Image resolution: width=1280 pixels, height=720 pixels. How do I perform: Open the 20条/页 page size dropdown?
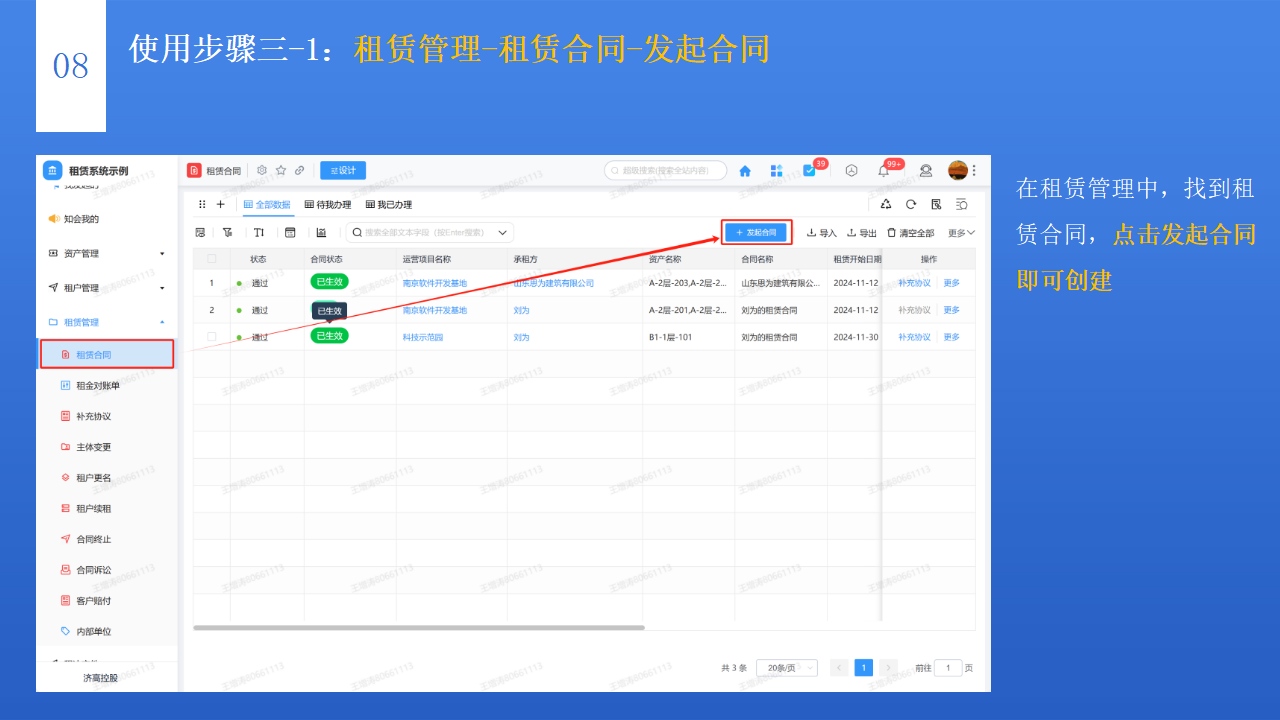pos(786,667)
